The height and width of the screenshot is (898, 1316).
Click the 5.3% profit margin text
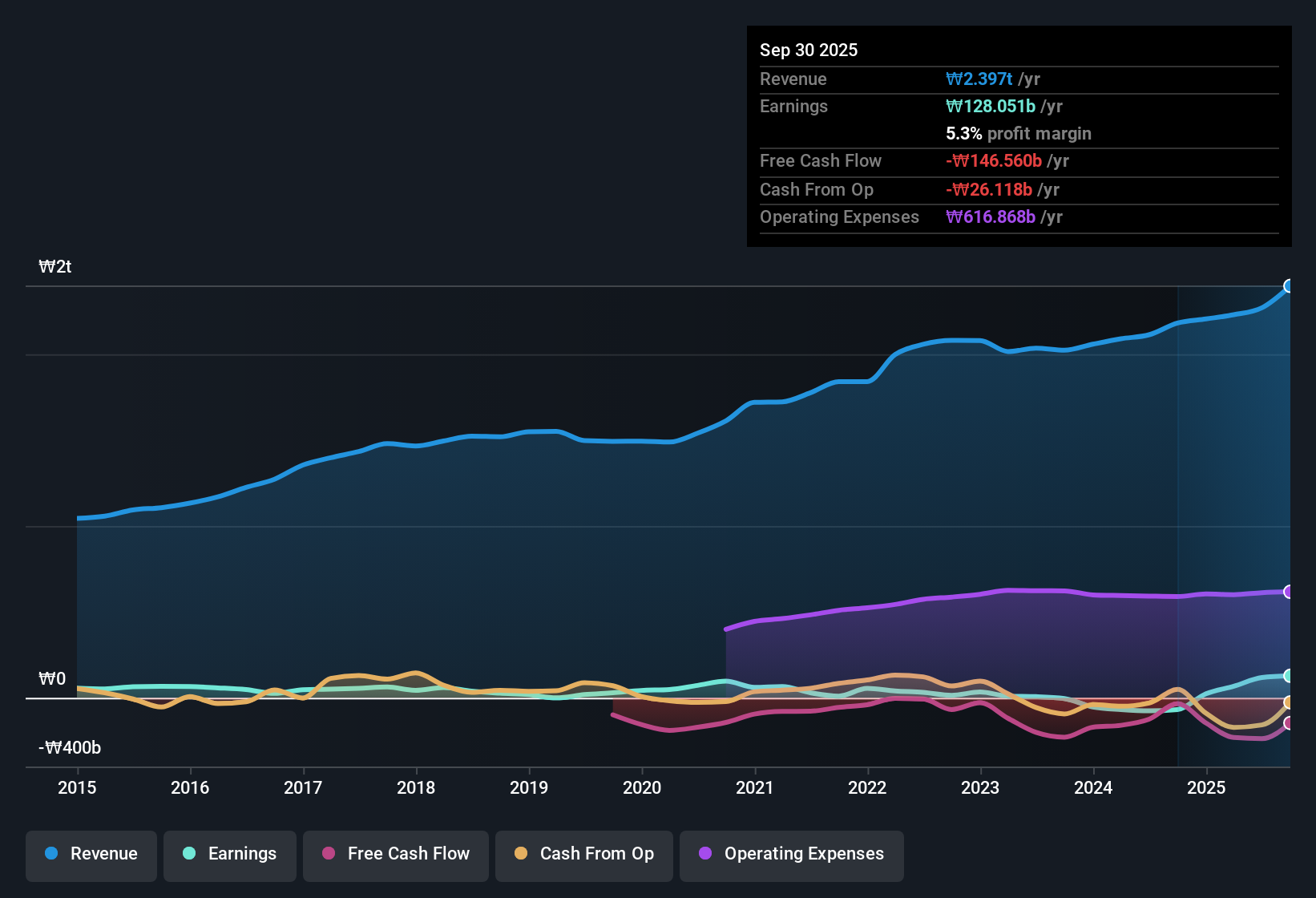(1018, 134)
